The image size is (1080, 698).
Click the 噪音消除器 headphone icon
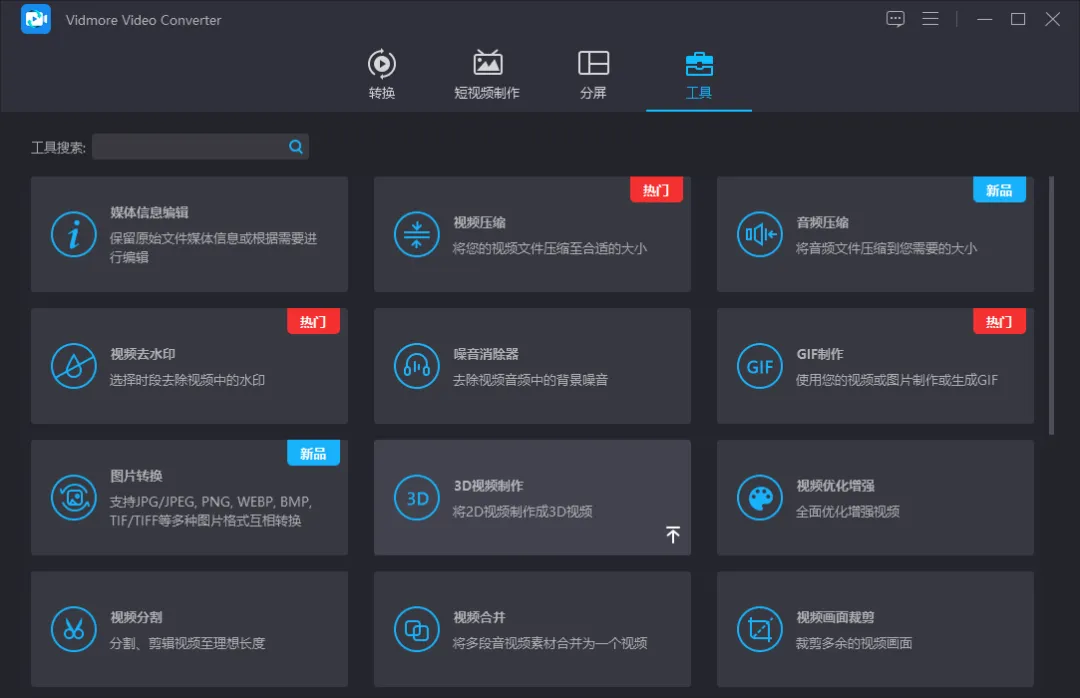(x=417, y=366)
